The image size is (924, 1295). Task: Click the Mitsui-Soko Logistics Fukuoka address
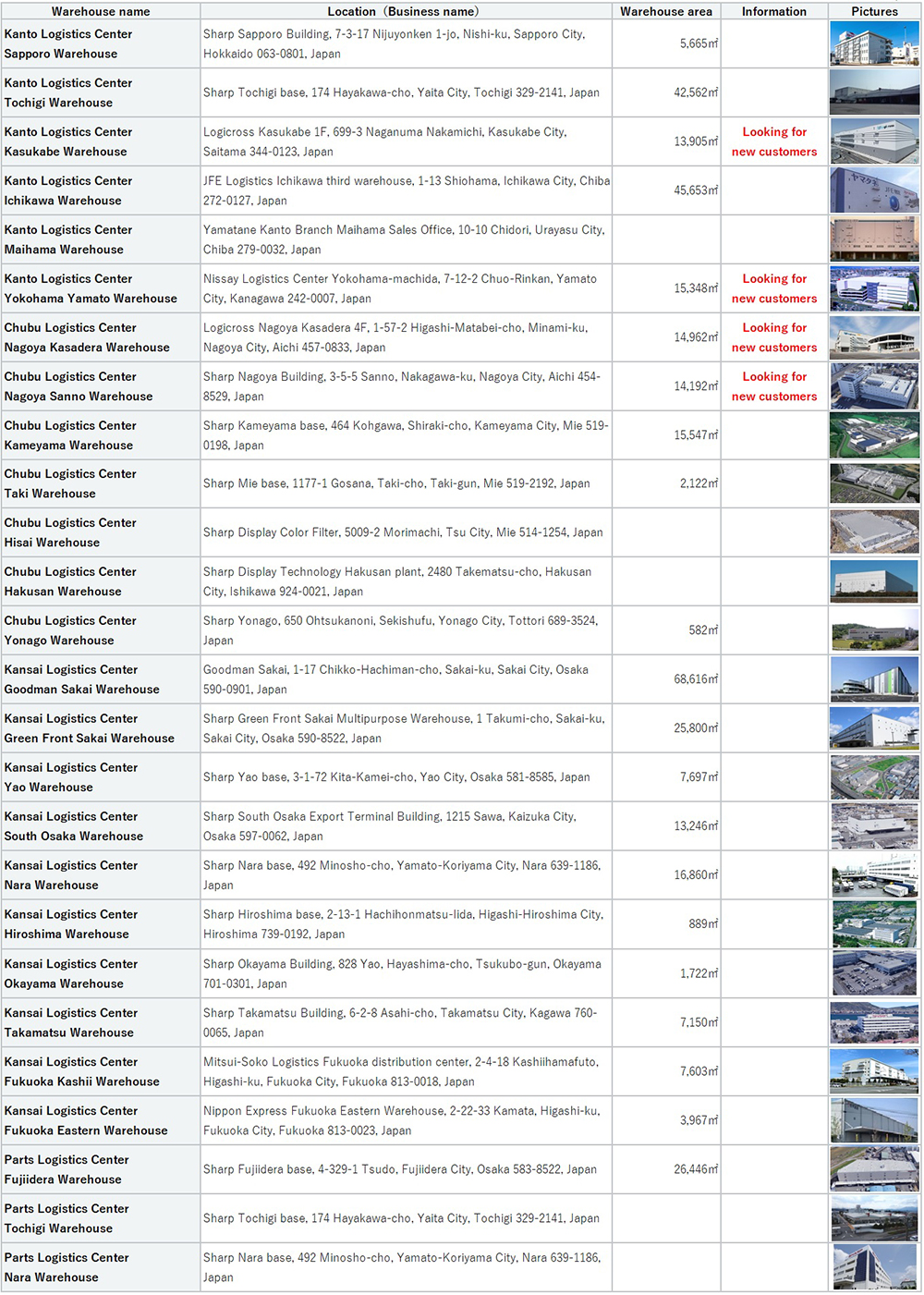click(401, 1071)
